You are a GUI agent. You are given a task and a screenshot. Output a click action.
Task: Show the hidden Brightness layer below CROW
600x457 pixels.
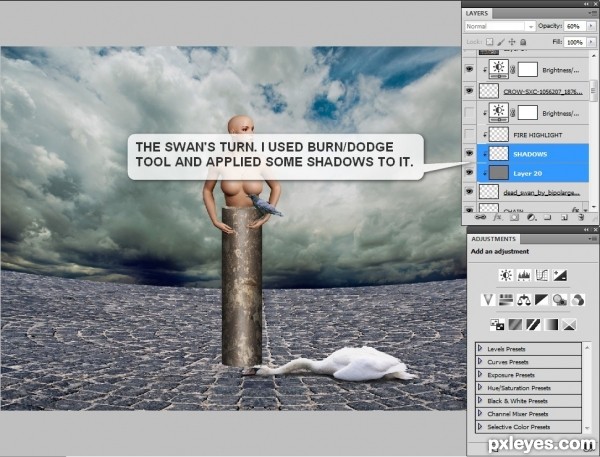(x=470, y=113)
